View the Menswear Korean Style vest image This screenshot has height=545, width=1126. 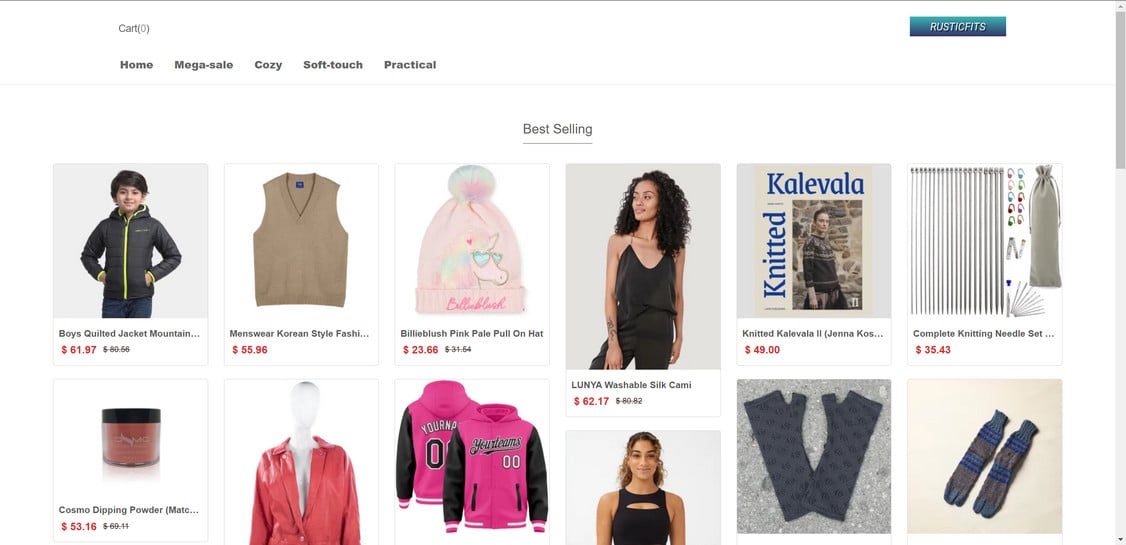tap(301, 242)
